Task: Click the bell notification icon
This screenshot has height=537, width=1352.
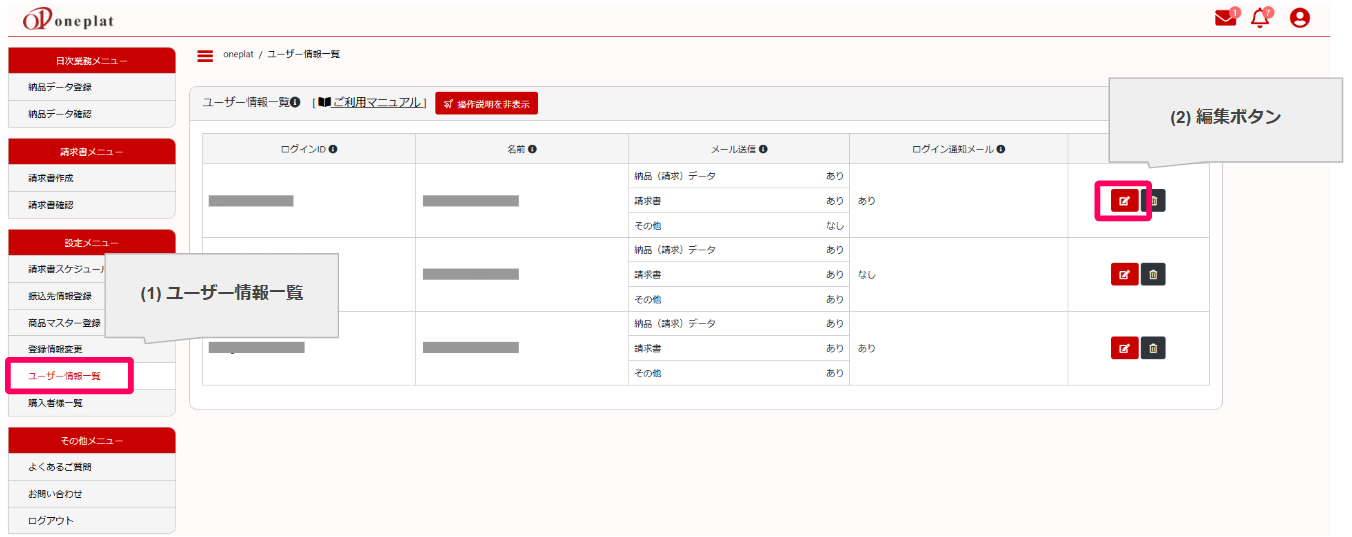Action: (x=1260, y=18)
